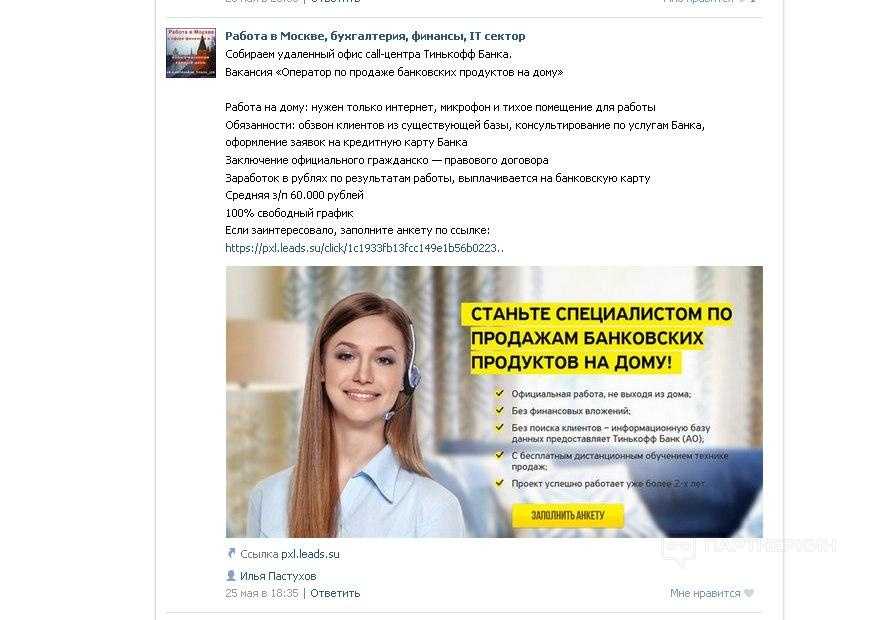Click the person icon beside Илья Пастухов

[x=231, y=576]
